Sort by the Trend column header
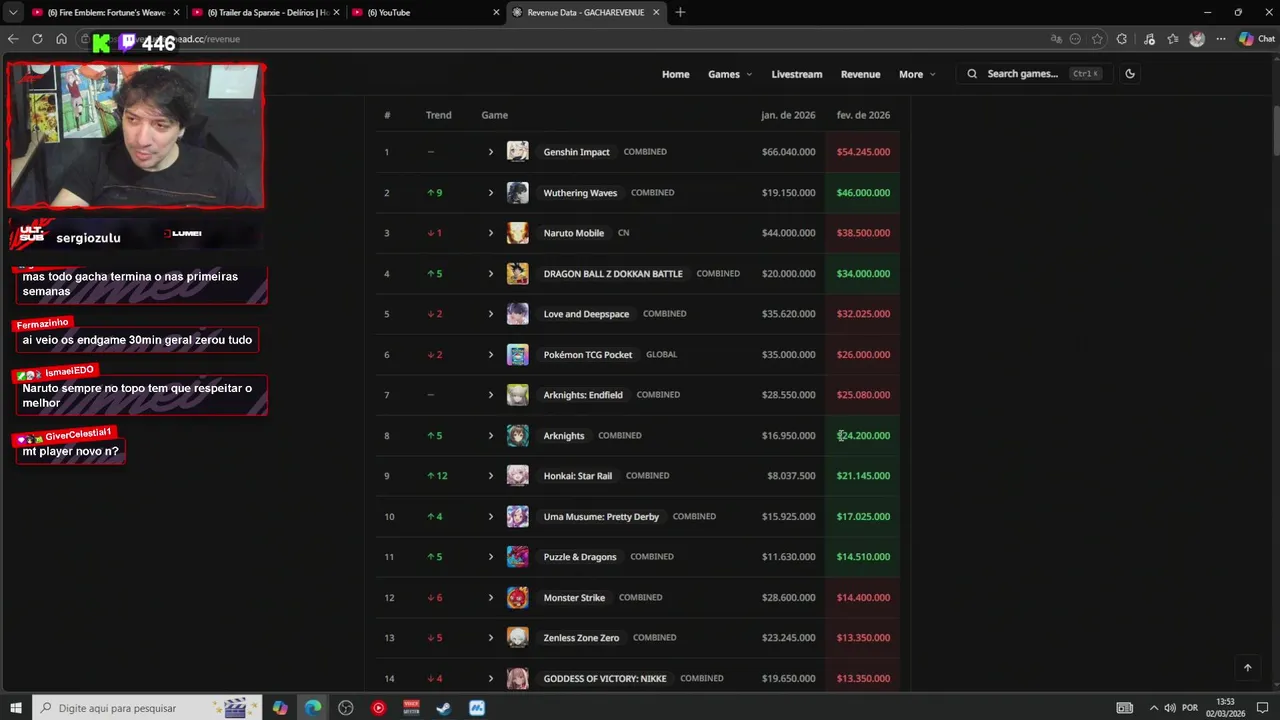The height and width of the screenshot is (720, 1280). (438, 115)
